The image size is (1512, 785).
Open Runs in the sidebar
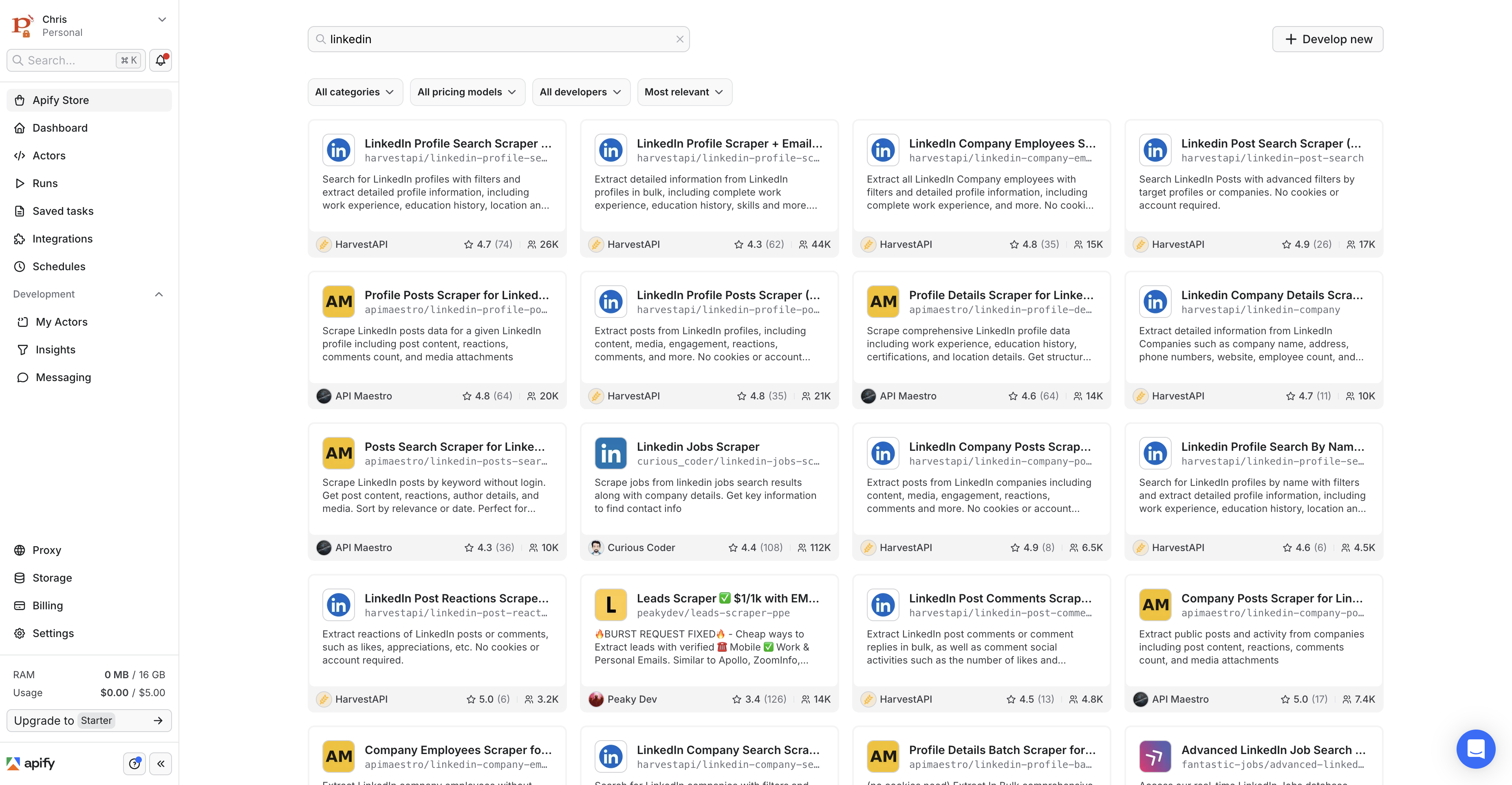coord(89,183)
